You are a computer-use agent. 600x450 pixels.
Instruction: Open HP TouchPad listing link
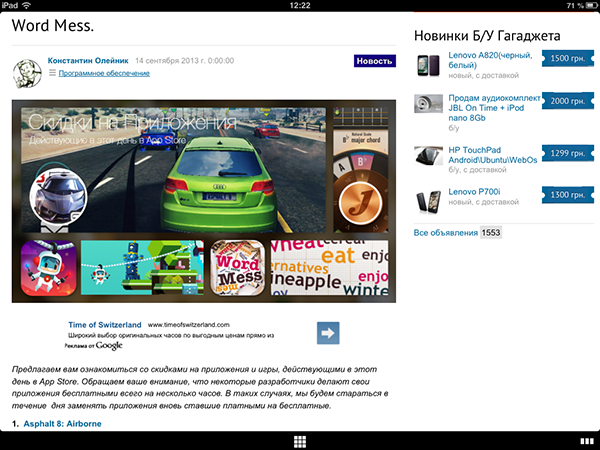(x=493, y=155)
